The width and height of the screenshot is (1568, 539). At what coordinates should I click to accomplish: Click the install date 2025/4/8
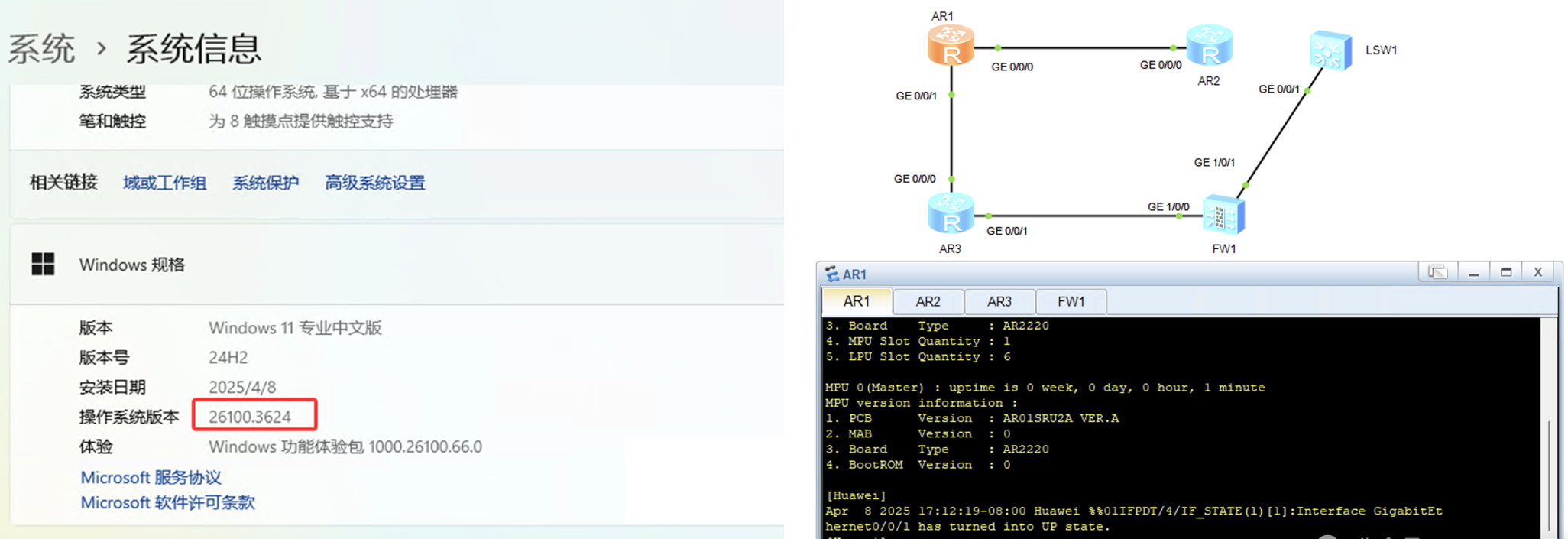point(242,388)
